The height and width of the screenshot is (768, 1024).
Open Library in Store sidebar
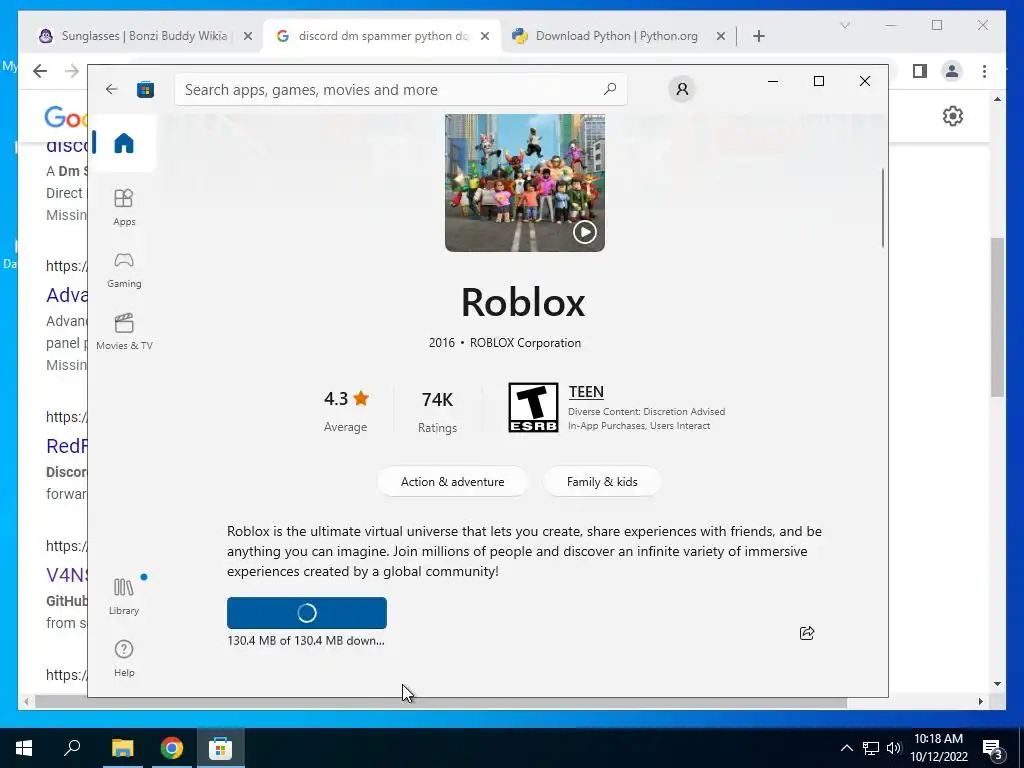pyautogui.click(x=124, y=596)
